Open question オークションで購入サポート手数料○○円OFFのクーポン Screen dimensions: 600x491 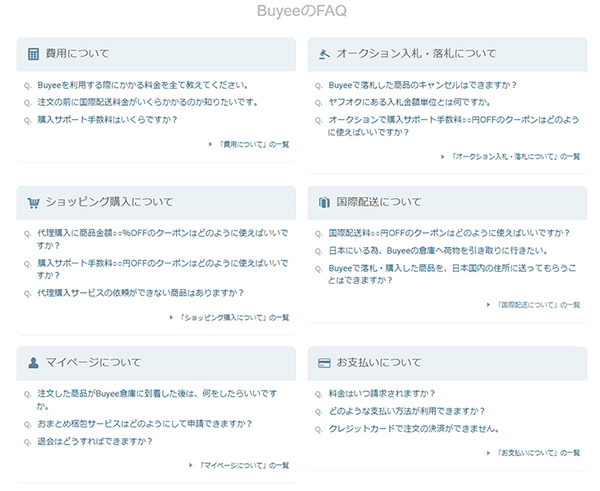(453, 126)
